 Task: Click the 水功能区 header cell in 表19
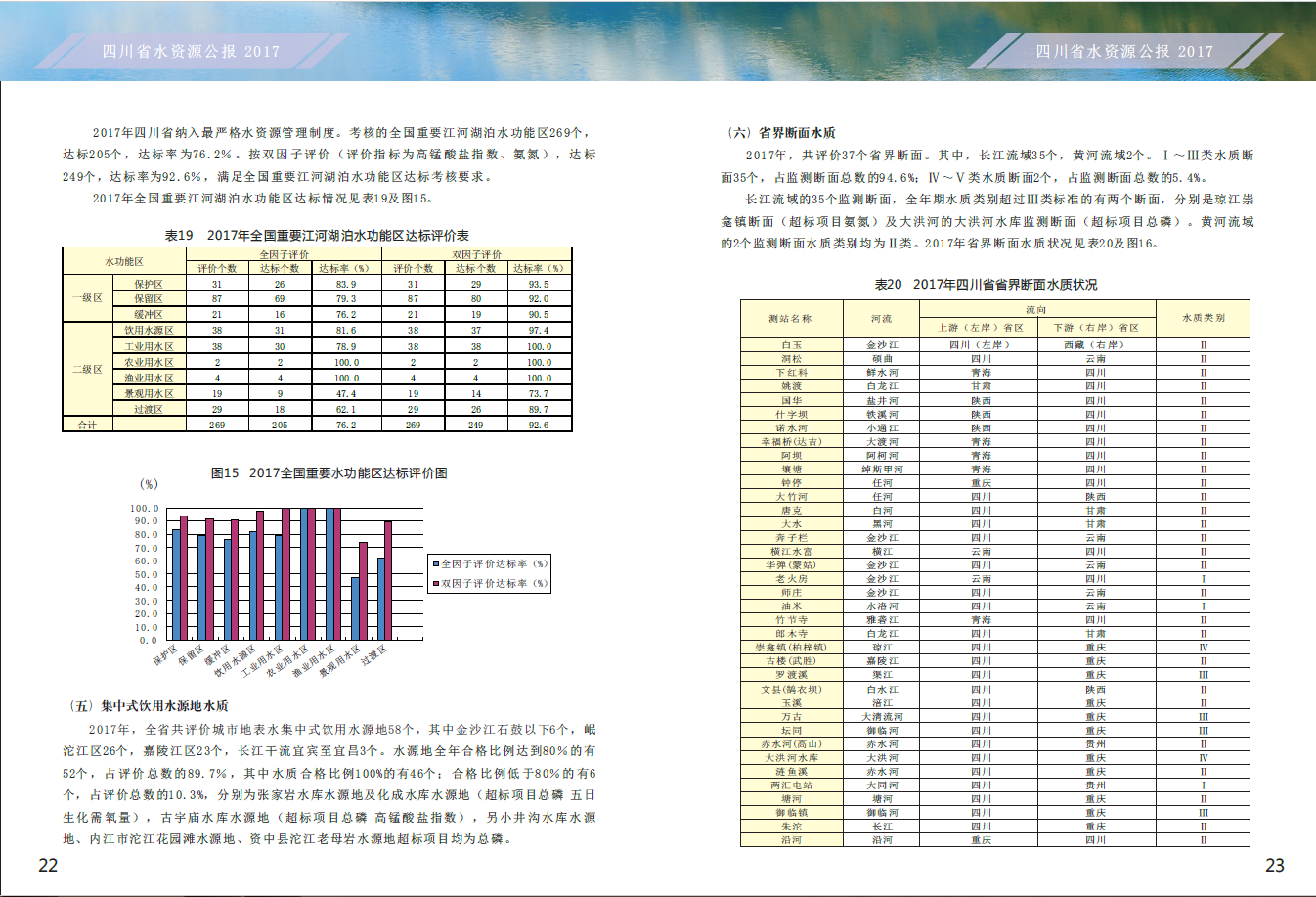click(x=124, y=261)
